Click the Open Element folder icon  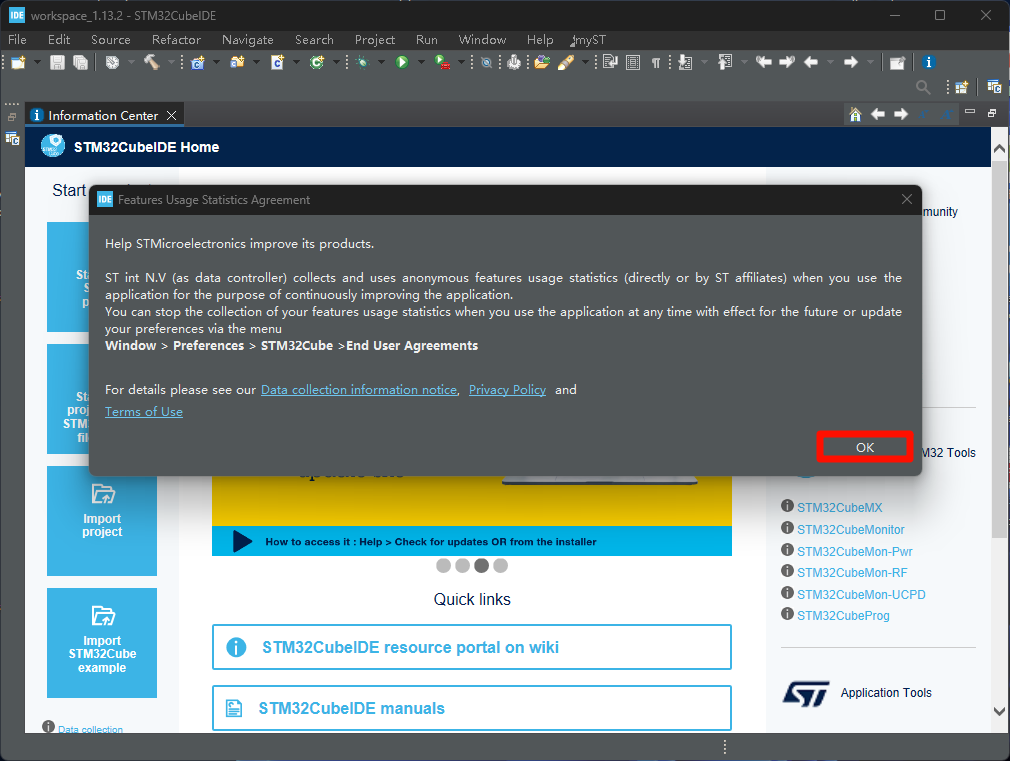[x=542, y=63]
